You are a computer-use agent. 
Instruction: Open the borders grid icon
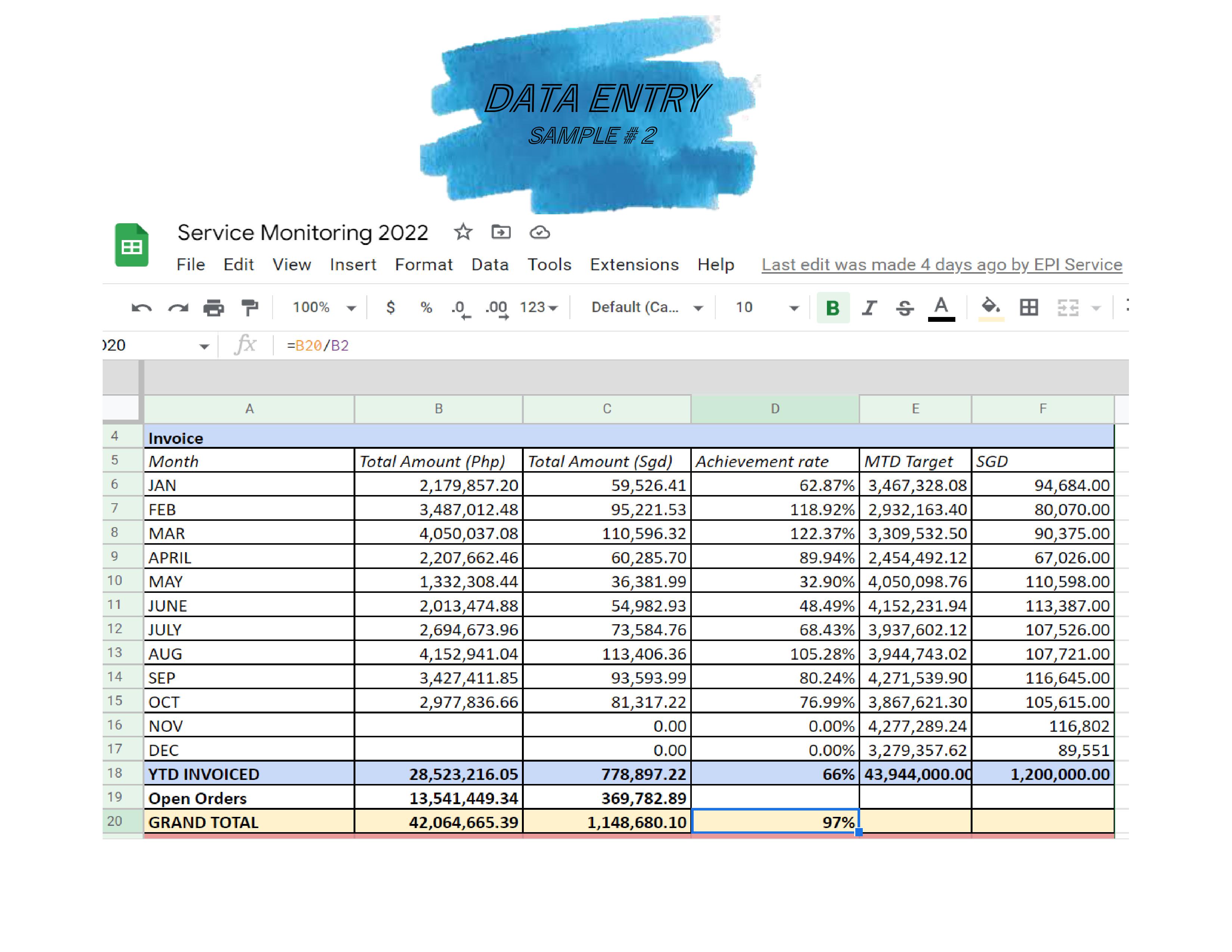[1029, 307]
